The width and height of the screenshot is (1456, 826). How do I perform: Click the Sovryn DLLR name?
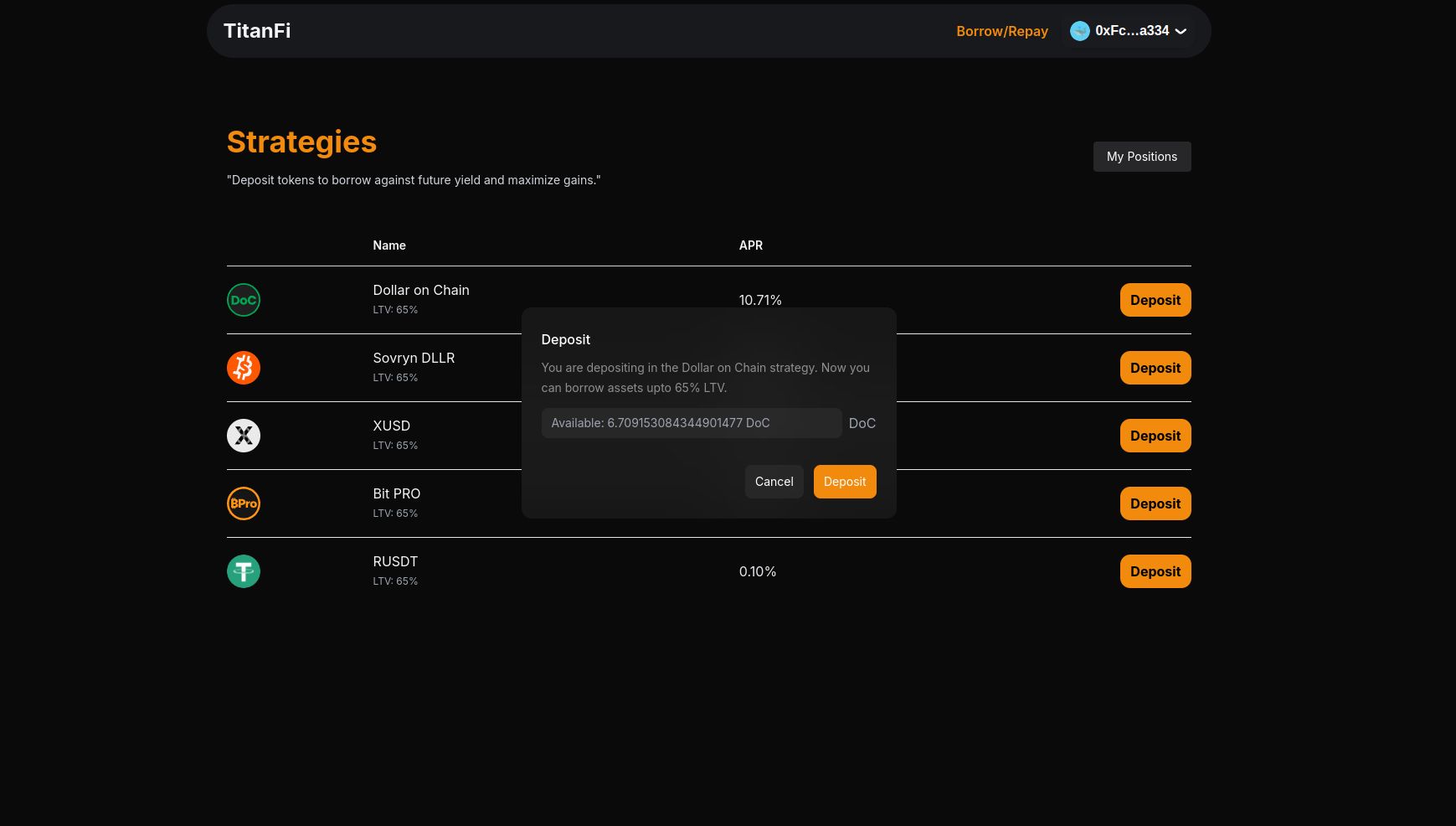tap(414, 358)
